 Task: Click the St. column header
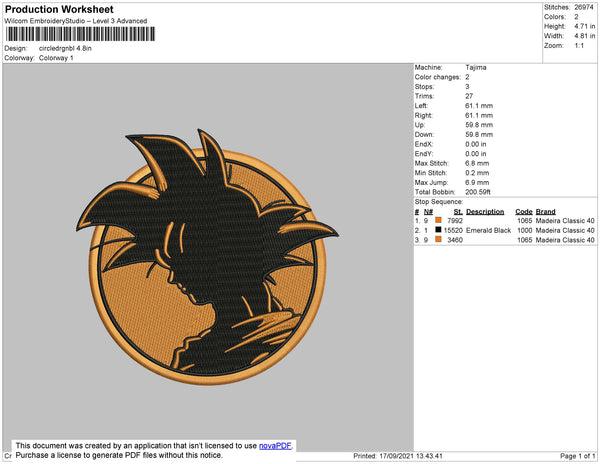[x=458, y=212]
